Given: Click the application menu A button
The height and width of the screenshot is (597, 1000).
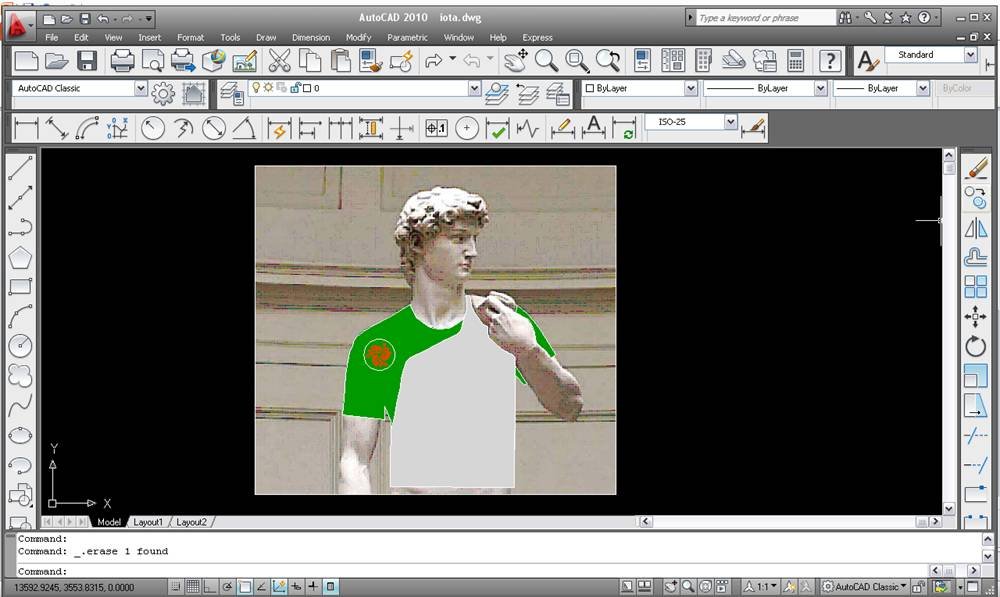Looking at the screenshot, I should [x=17, y=25].
